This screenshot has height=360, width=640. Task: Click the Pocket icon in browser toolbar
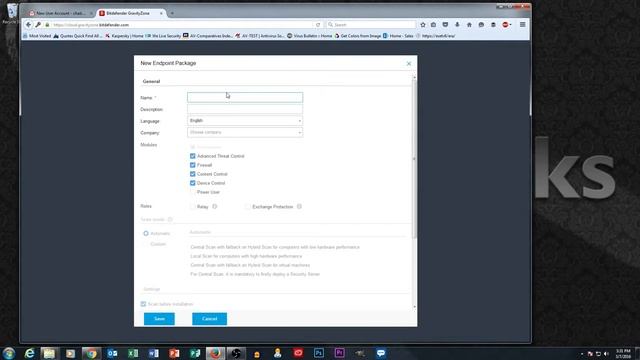click(445, 25)
